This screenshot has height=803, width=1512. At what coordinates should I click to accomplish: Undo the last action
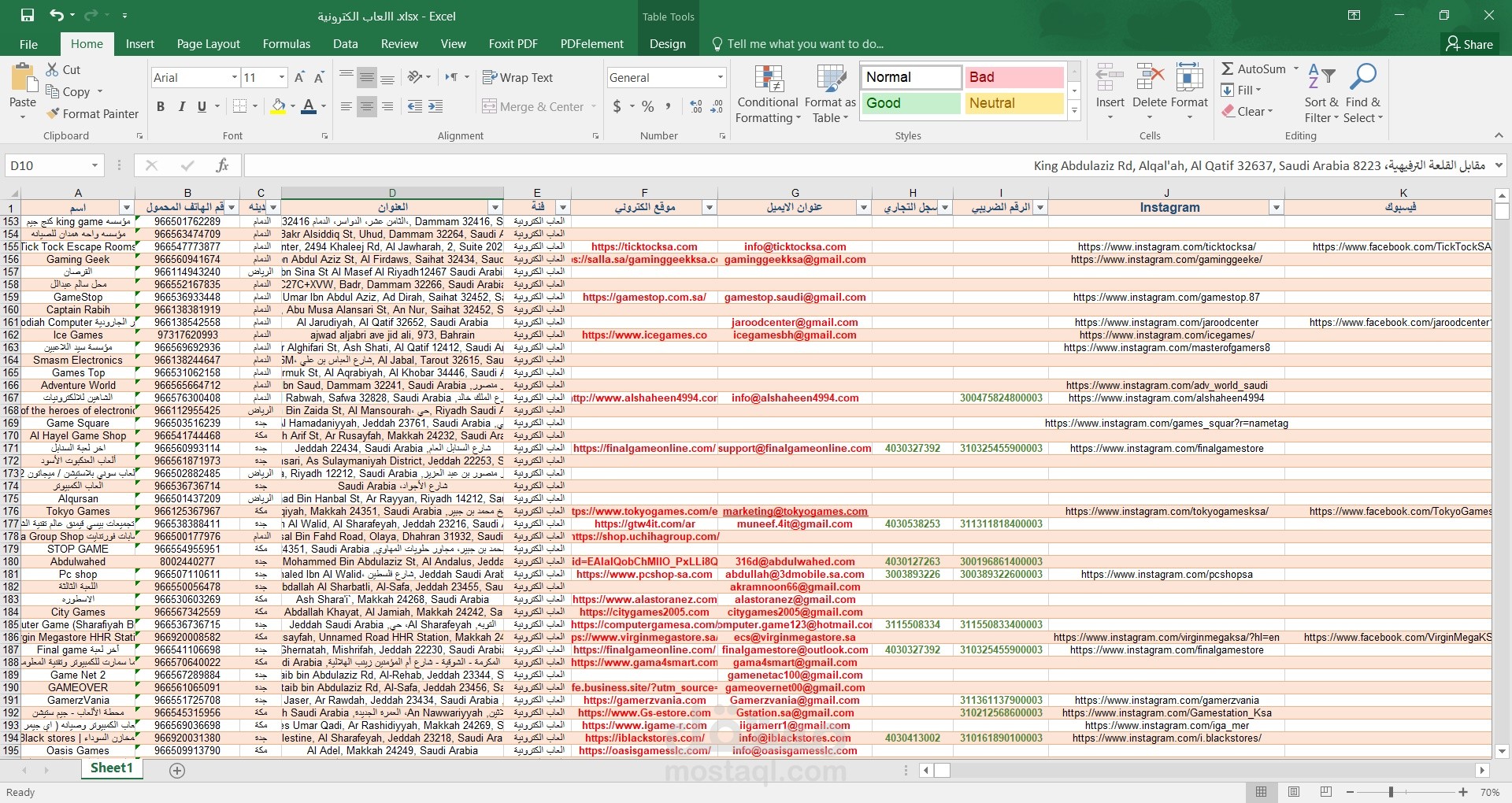point(57,15)
